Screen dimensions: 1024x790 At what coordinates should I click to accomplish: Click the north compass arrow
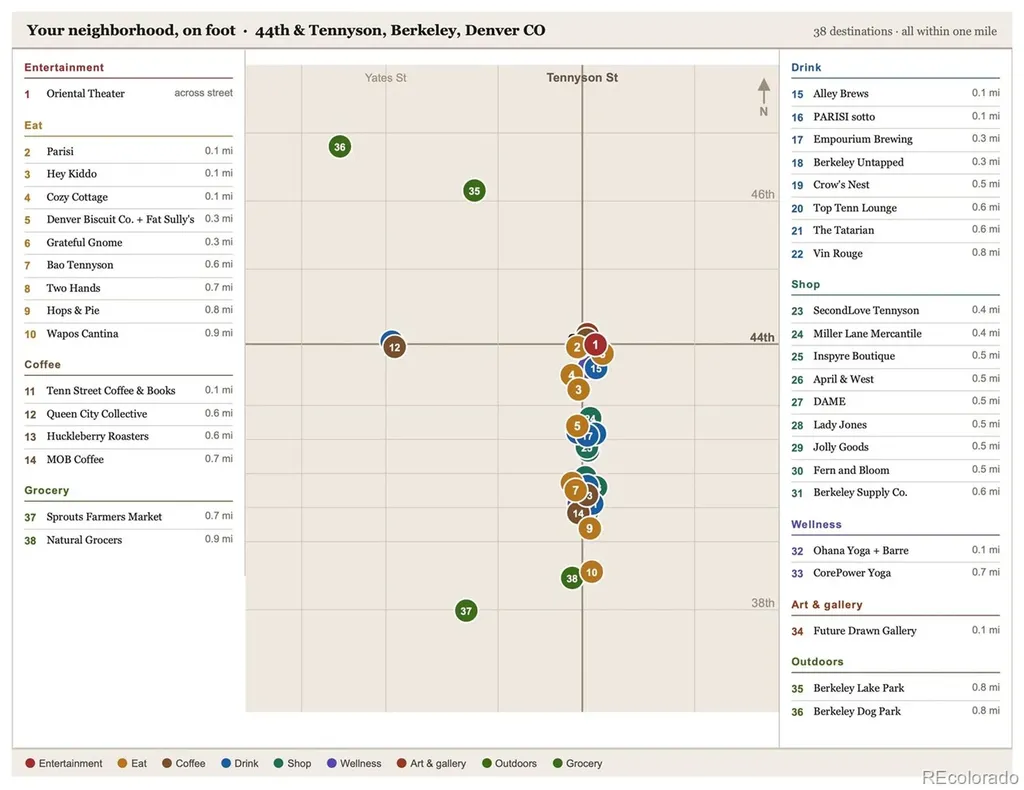[x=763, y=91]
